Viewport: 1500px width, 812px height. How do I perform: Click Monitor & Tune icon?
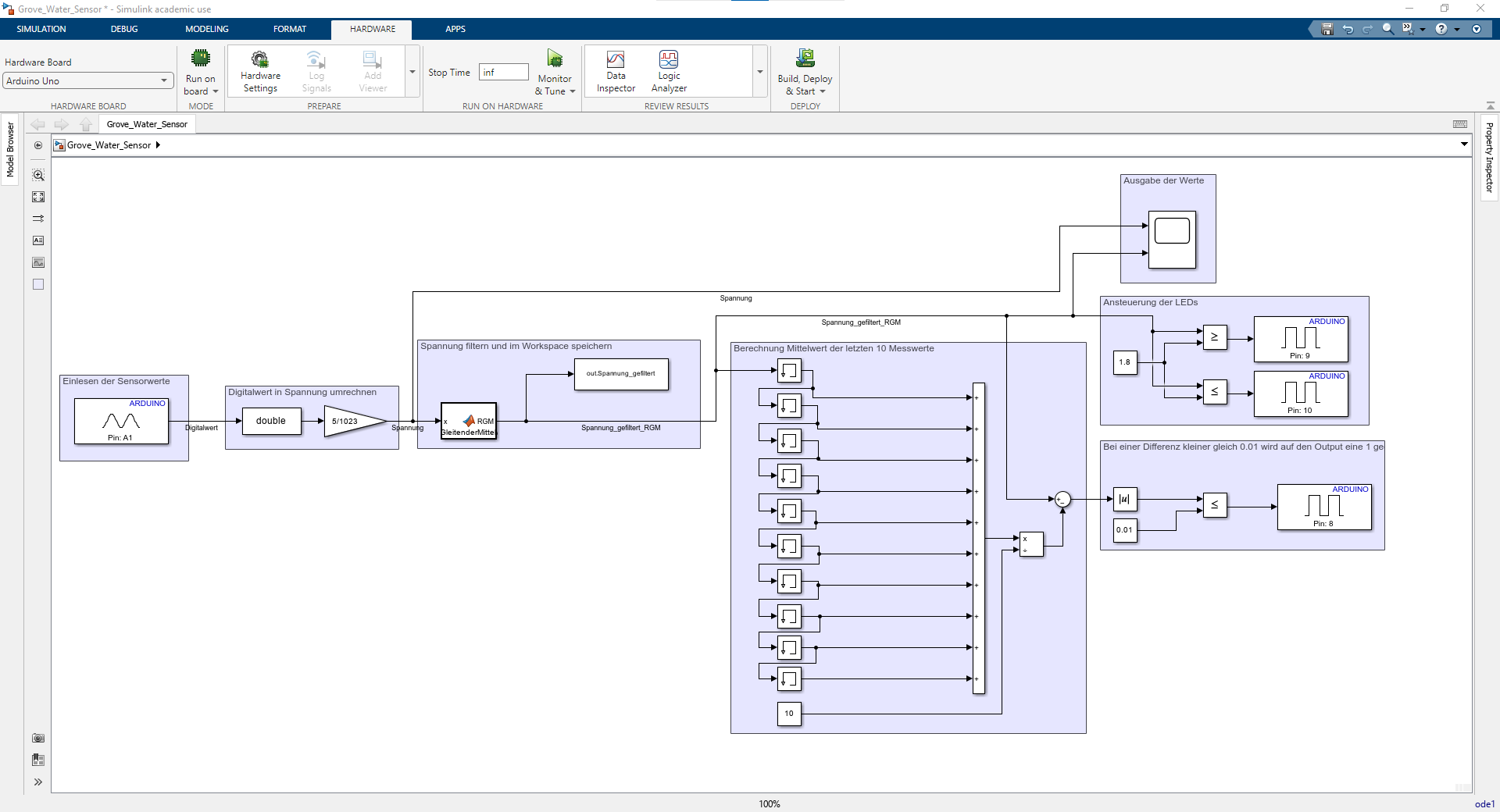pyautogui.click(x=555, y=59)
